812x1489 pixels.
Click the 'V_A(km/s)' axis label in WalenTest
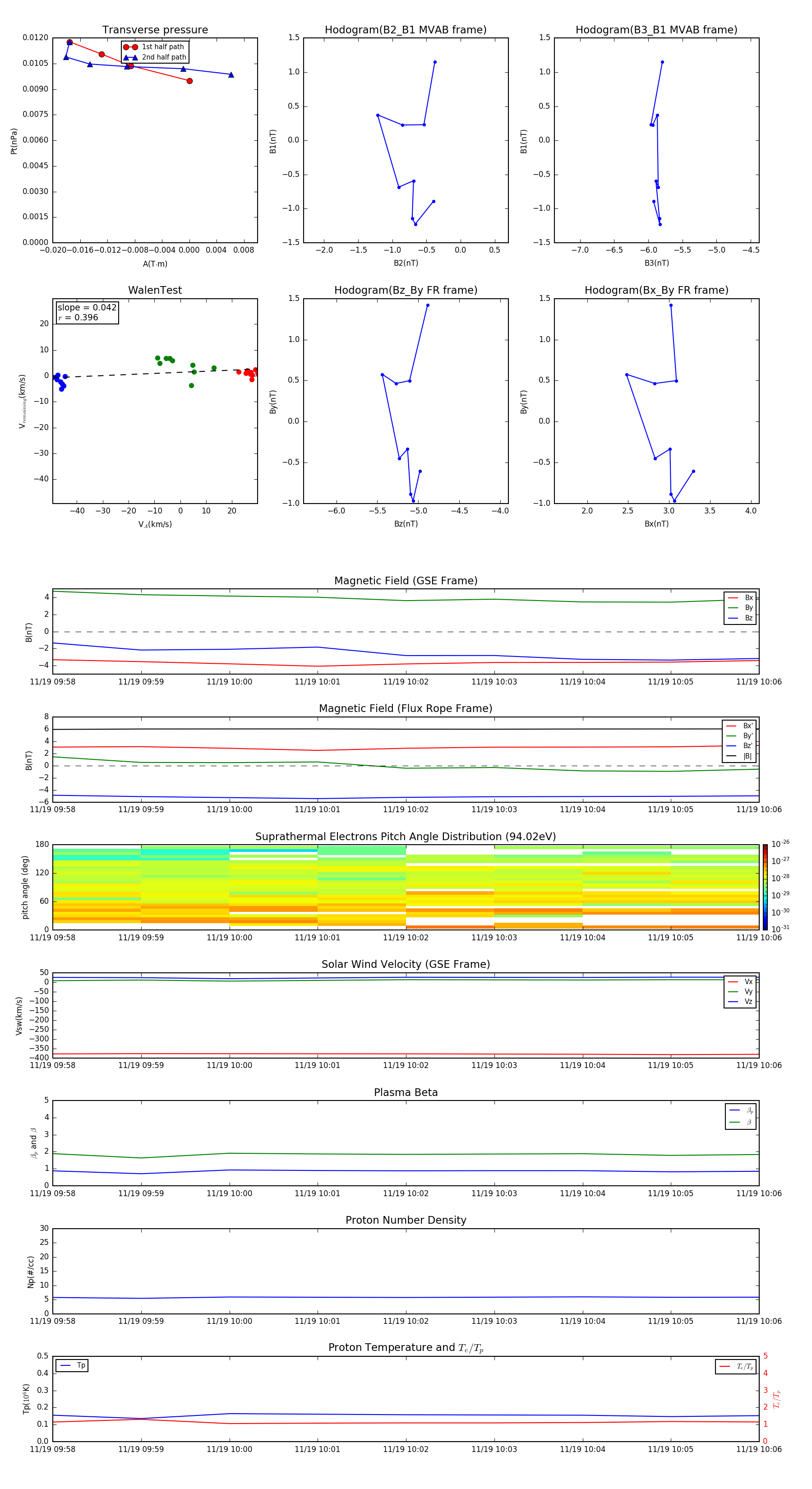(155, 524)
